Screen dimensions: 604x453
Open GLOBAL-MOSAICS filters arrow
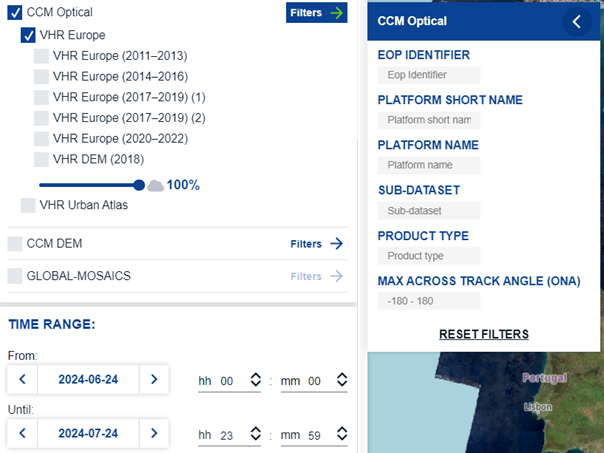pyautogui.click(x=337, y=276)
